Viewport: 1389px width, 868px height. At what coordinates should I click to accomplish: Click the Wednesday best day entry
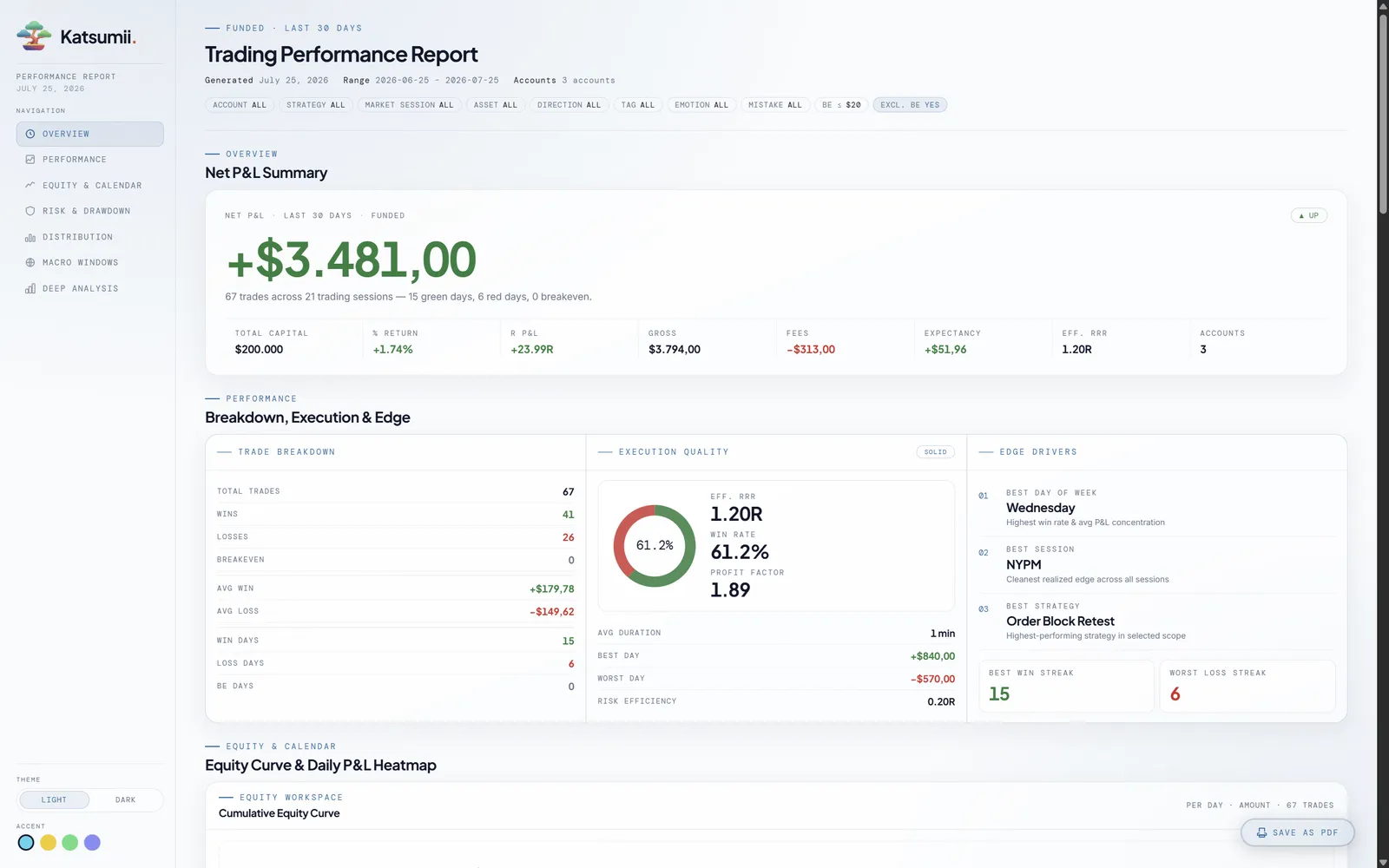(1156, 508)
